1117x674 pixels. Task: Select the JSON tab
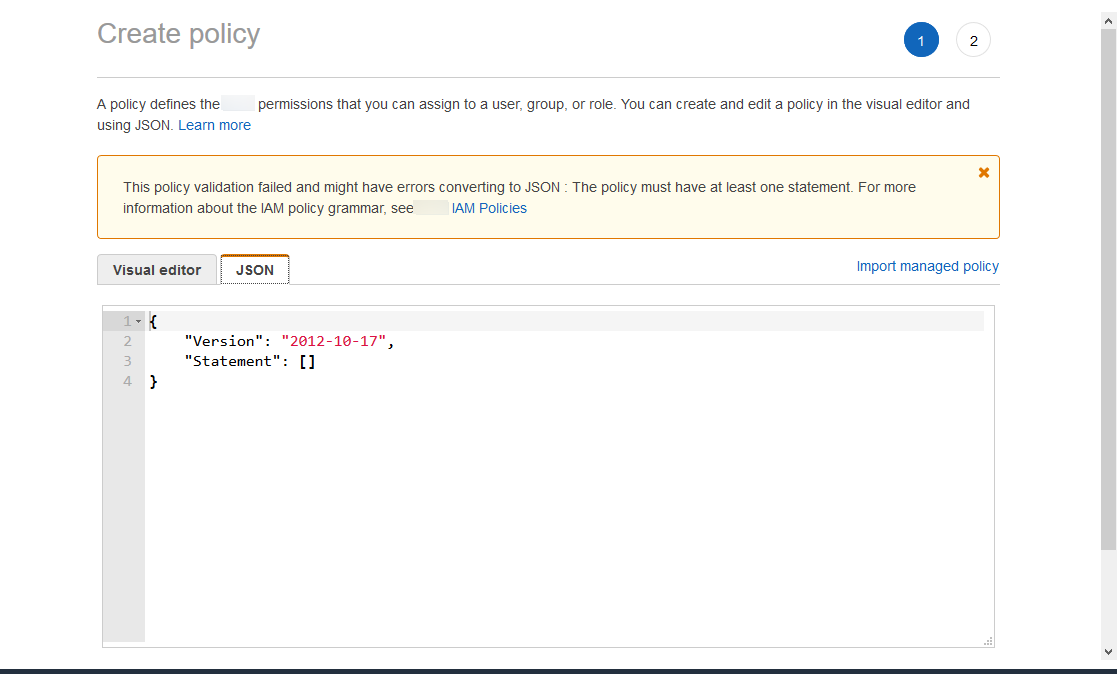point(255,270)
